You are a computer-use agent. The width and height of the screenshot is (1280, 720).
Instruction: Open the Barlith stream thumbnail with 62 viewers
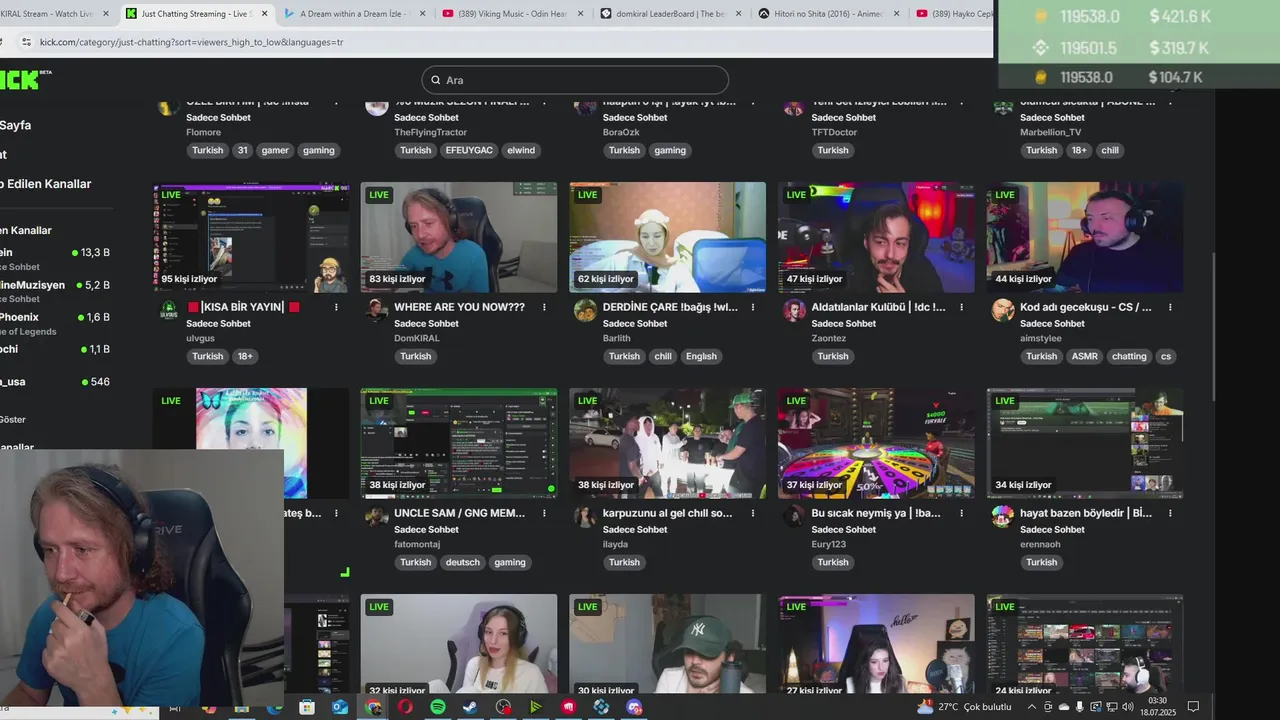(x=667, y=237)
